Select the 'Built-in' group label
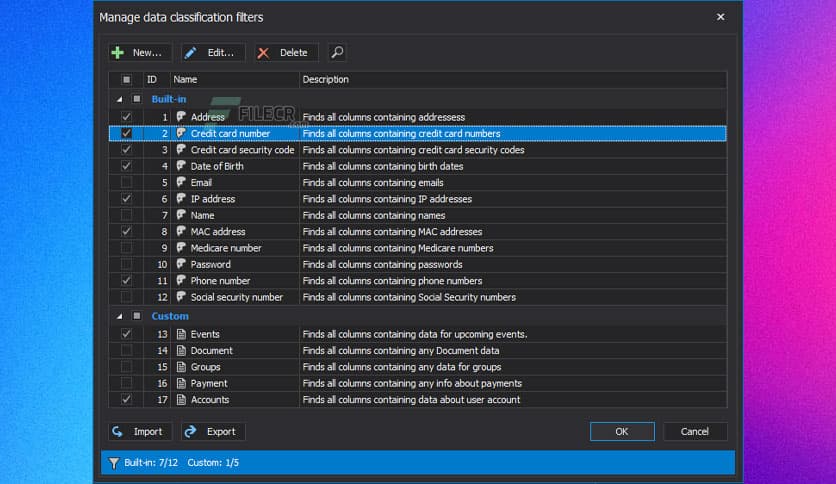 click(x=168, y=99)
